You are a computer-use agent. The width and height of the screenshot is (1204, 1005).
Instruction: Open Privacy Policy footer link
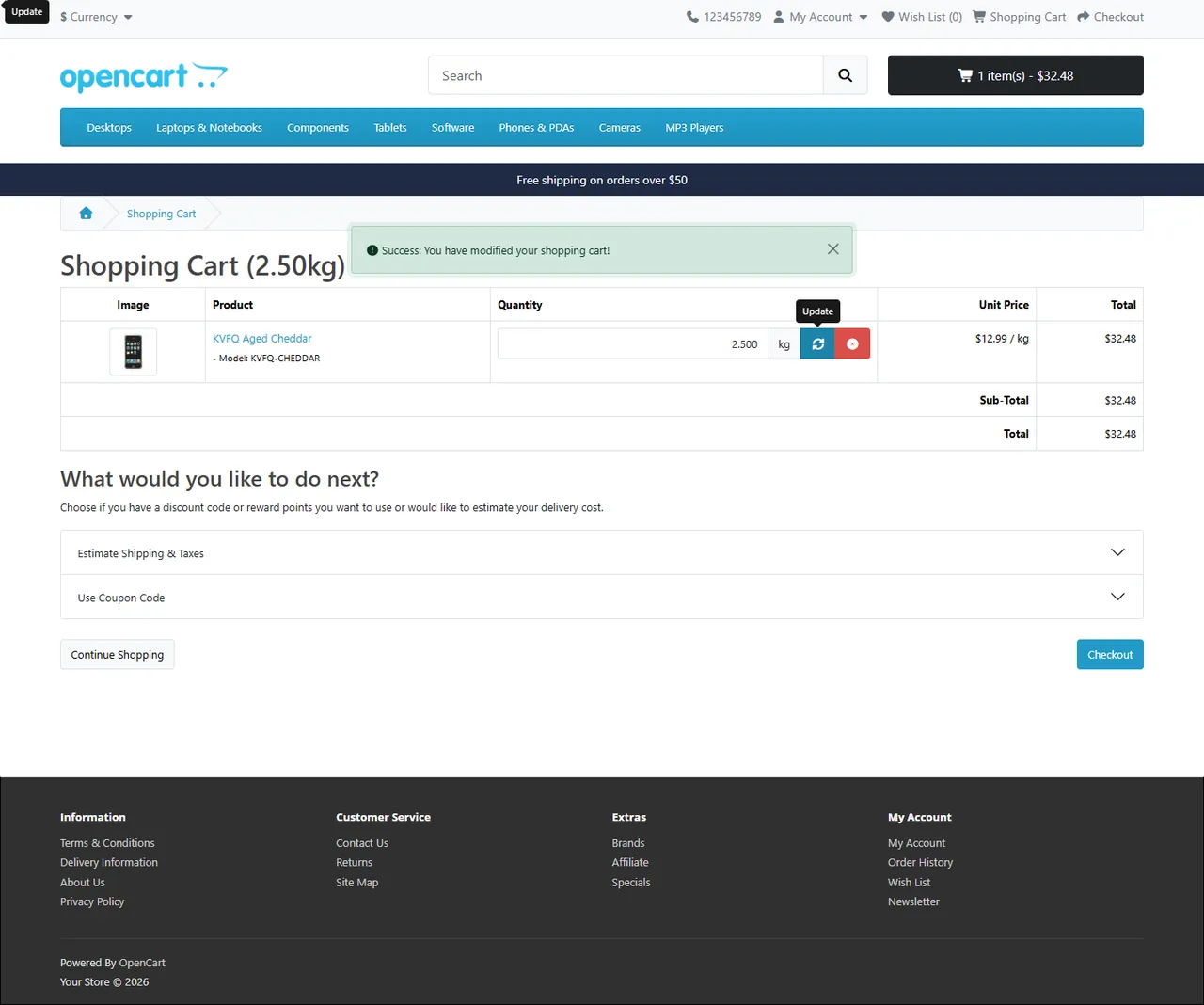coord(92,901)
